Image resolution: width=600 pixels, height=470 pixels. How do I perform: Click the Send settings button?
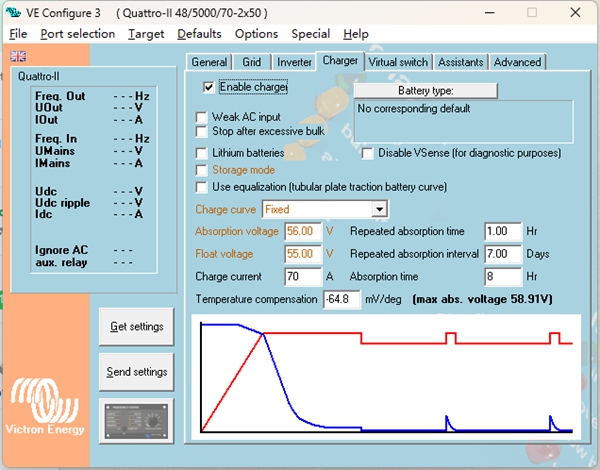[137, 372]
